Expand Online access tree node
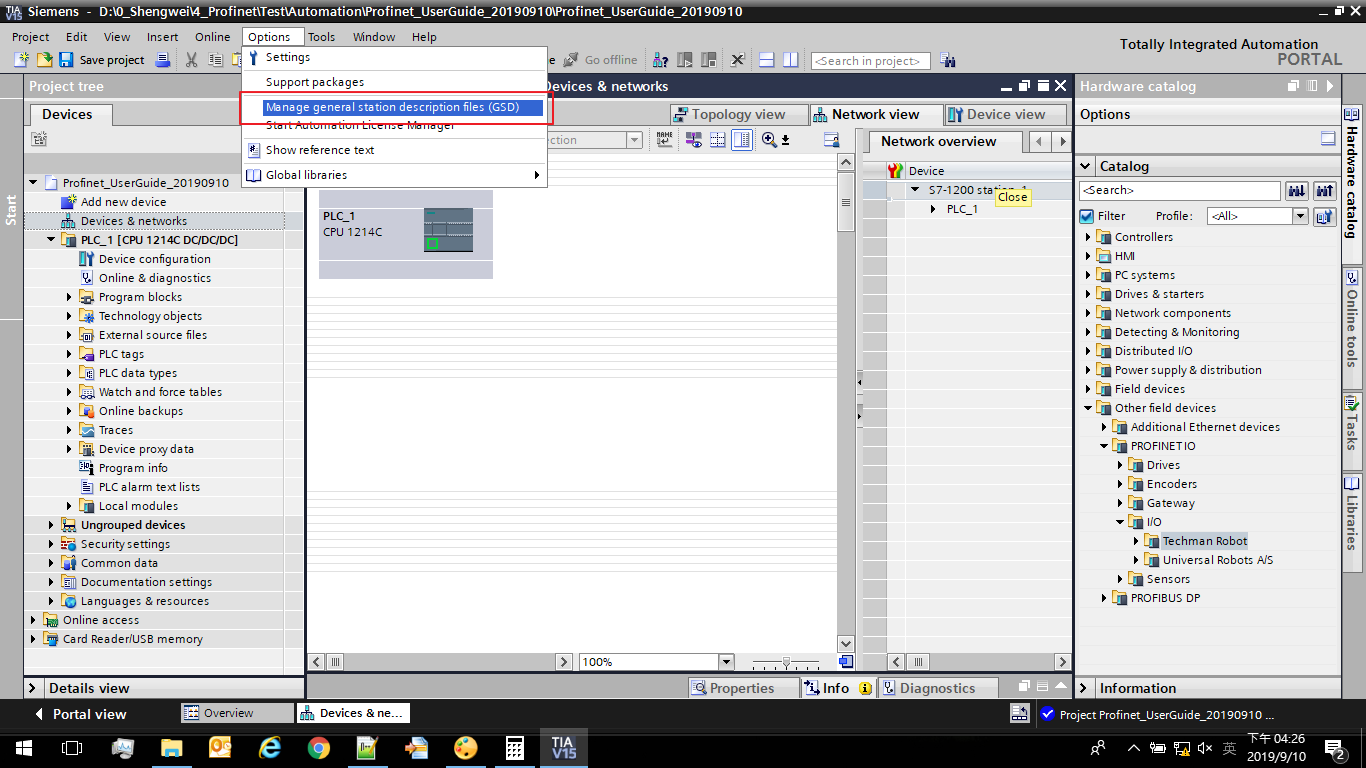Viewport: 1366px width, 768px height. [x=33, y=620]
